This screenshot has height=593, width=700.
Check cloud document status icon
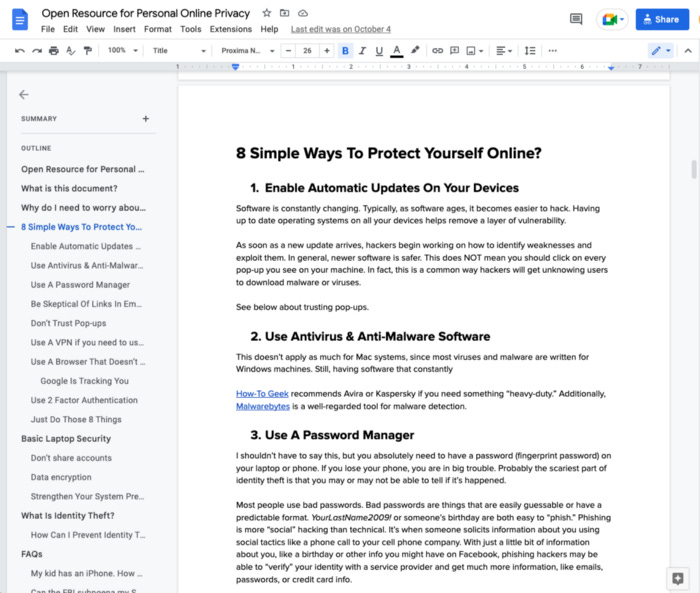click(303, 13)
